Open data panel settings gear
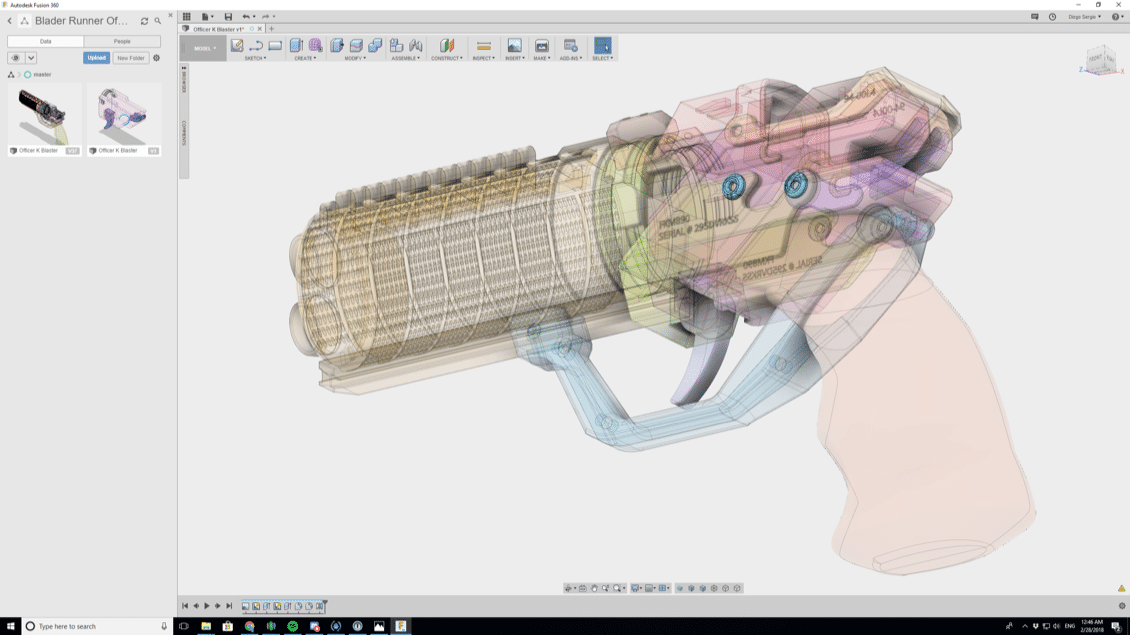This screenshot has height=635, width=1130. (x=156, y=58)
